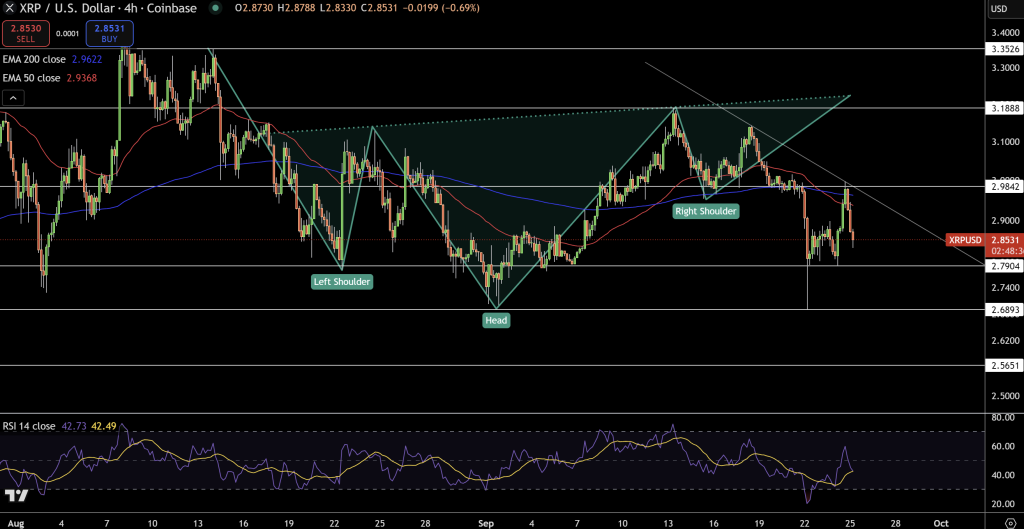Click the 2.5651 horizontal line price label
1024x529 pixels.
tap(1004, 366)
